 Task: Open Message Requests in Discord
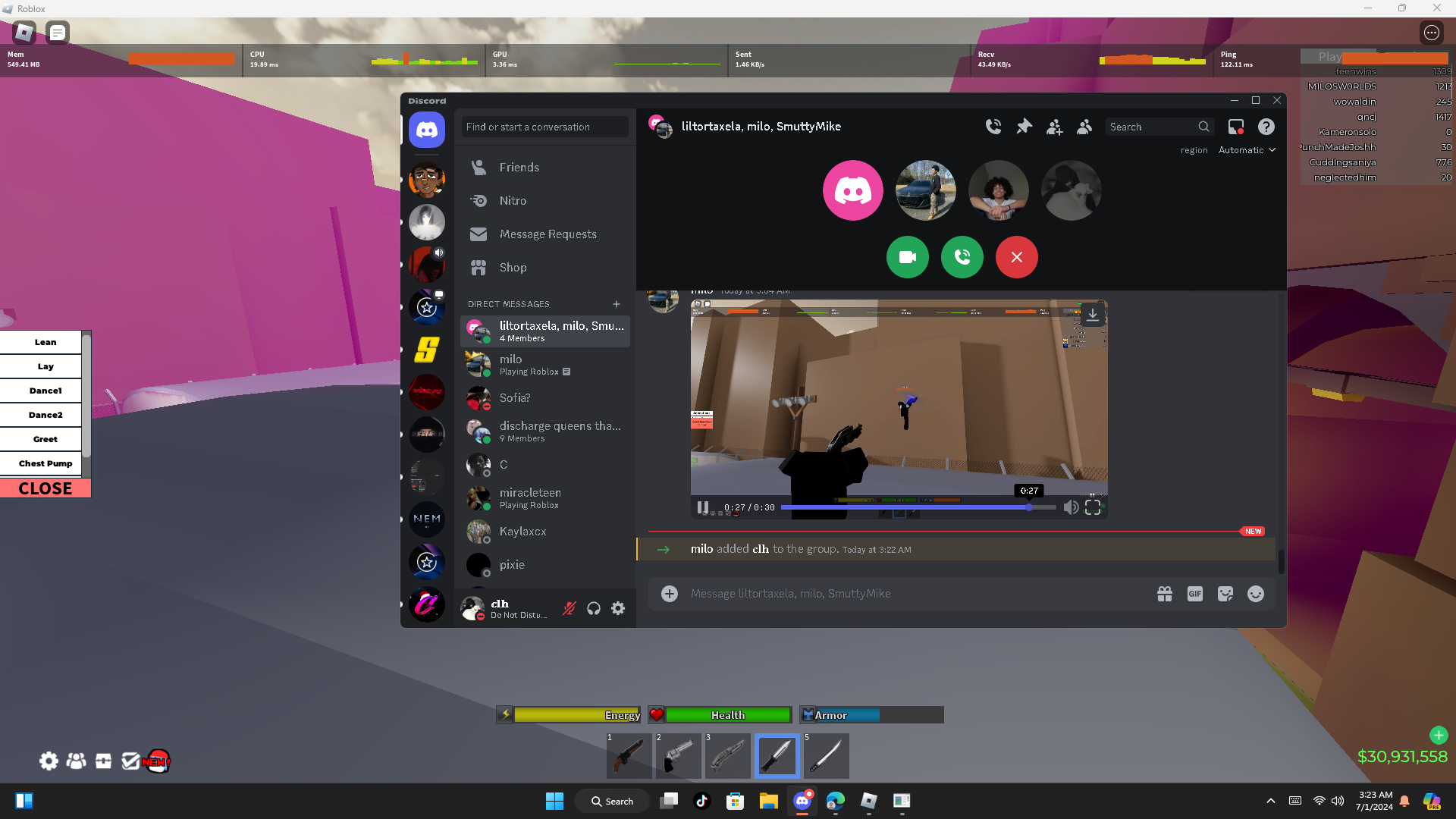545,234
